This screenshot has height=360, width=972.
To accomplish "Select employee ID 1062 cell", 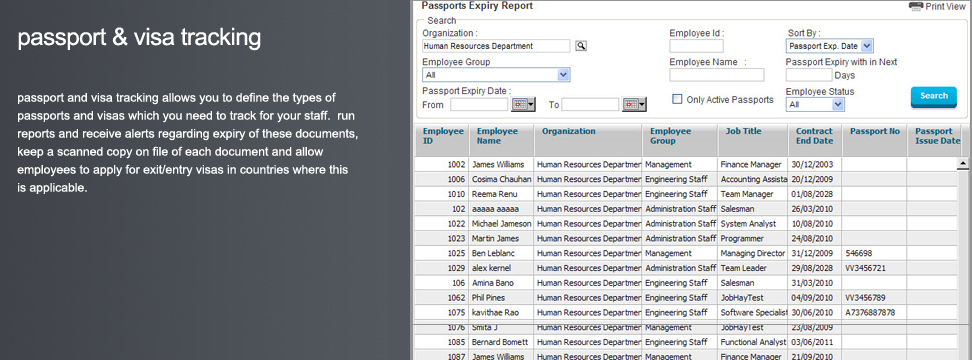I will [x=441, y=298].
